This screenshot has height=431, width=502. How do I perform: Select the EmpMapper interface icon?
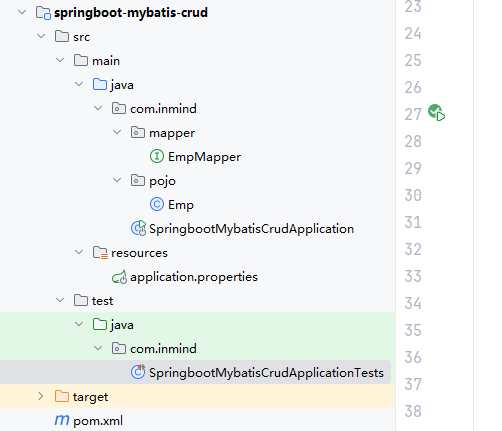[x=157, y=156]
